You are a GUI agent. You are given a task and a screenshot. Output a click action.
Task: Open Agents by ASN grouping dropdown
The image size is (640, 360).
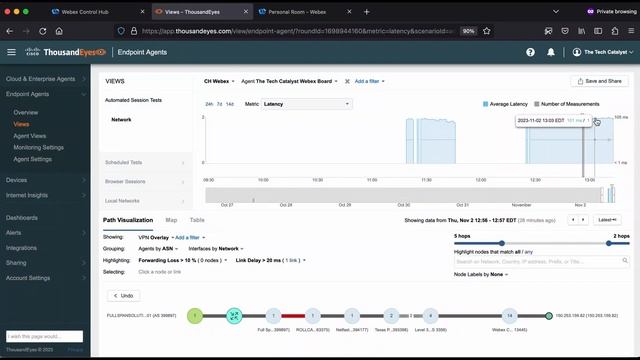click(158, 249)
